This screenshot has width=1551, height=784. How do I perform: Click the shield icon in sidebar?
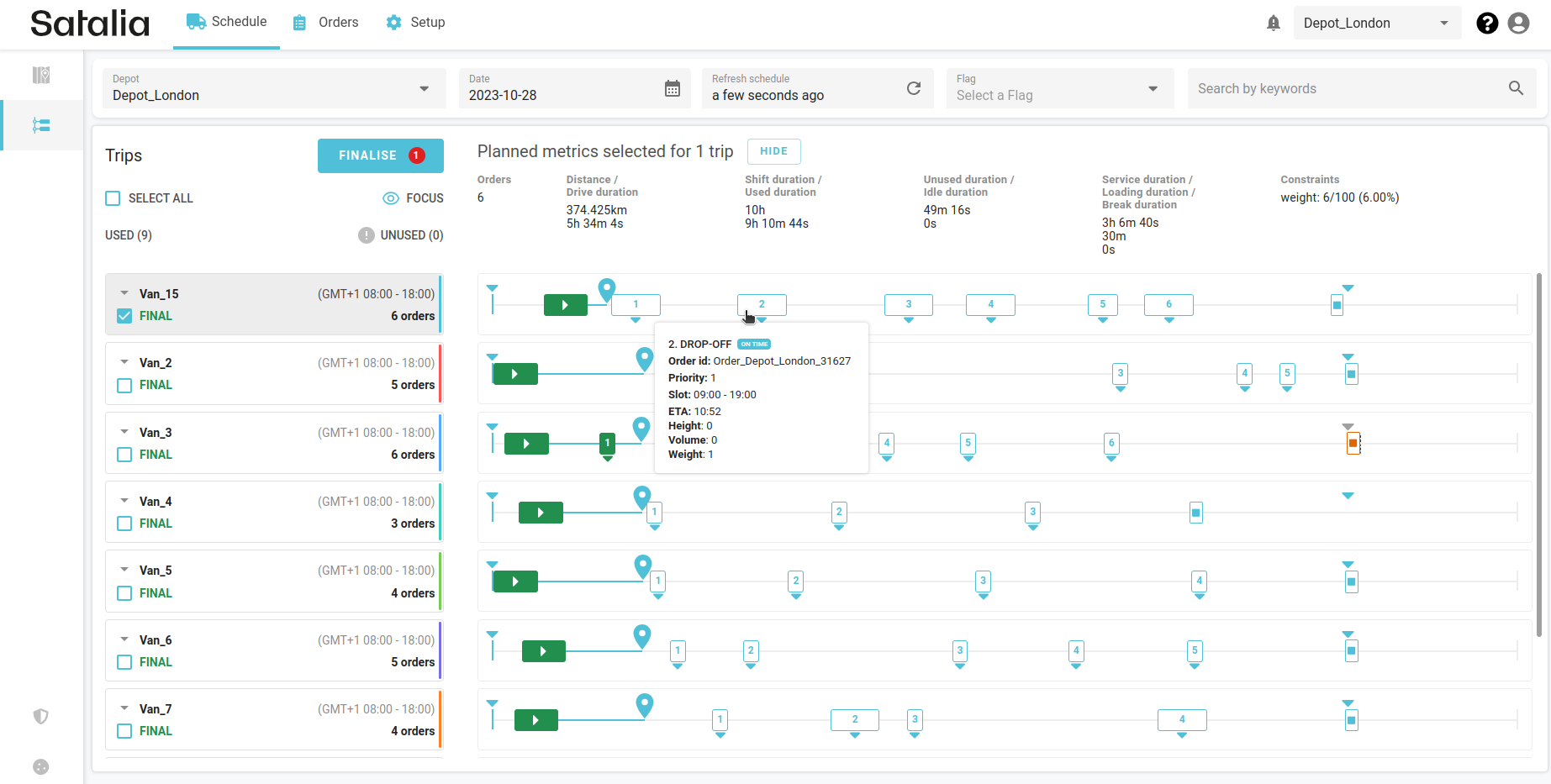pyautogui.click(x=41, y=716)
